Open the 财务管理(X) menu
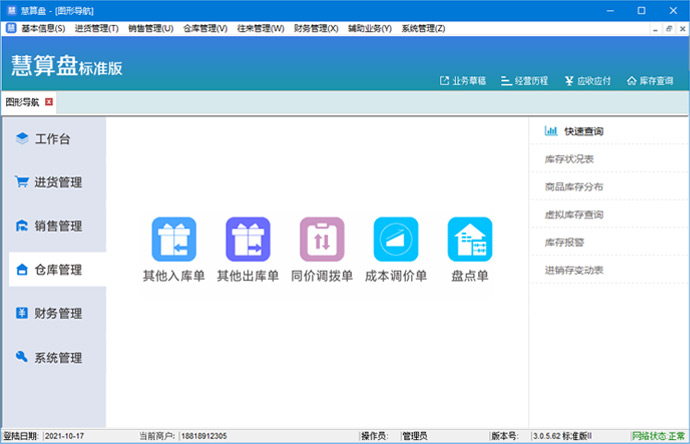This screenshot has width=690, height=444. click(316, 29)
